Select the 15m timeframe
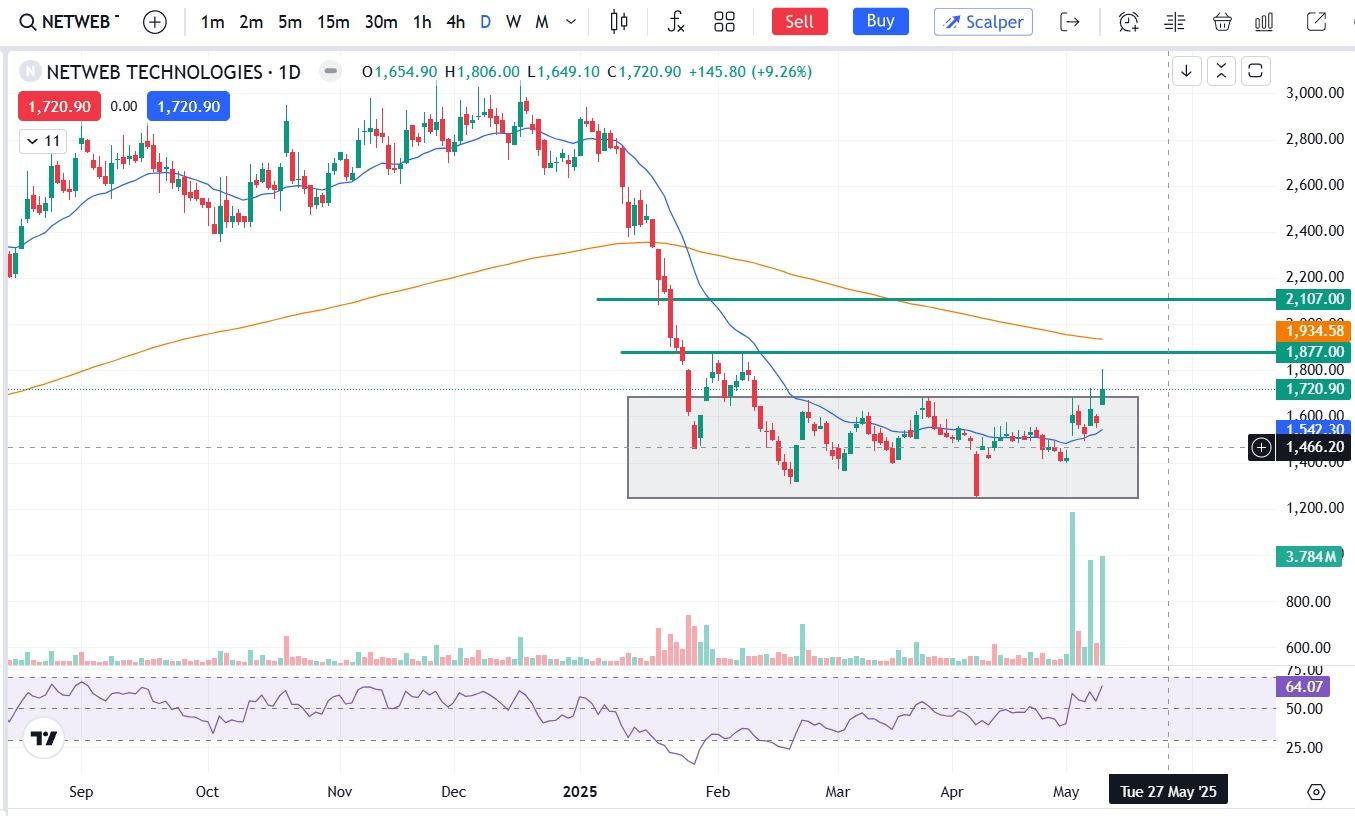Viewport: 1355px width, 816px height. pyautogui.click(x=333, y=21)
